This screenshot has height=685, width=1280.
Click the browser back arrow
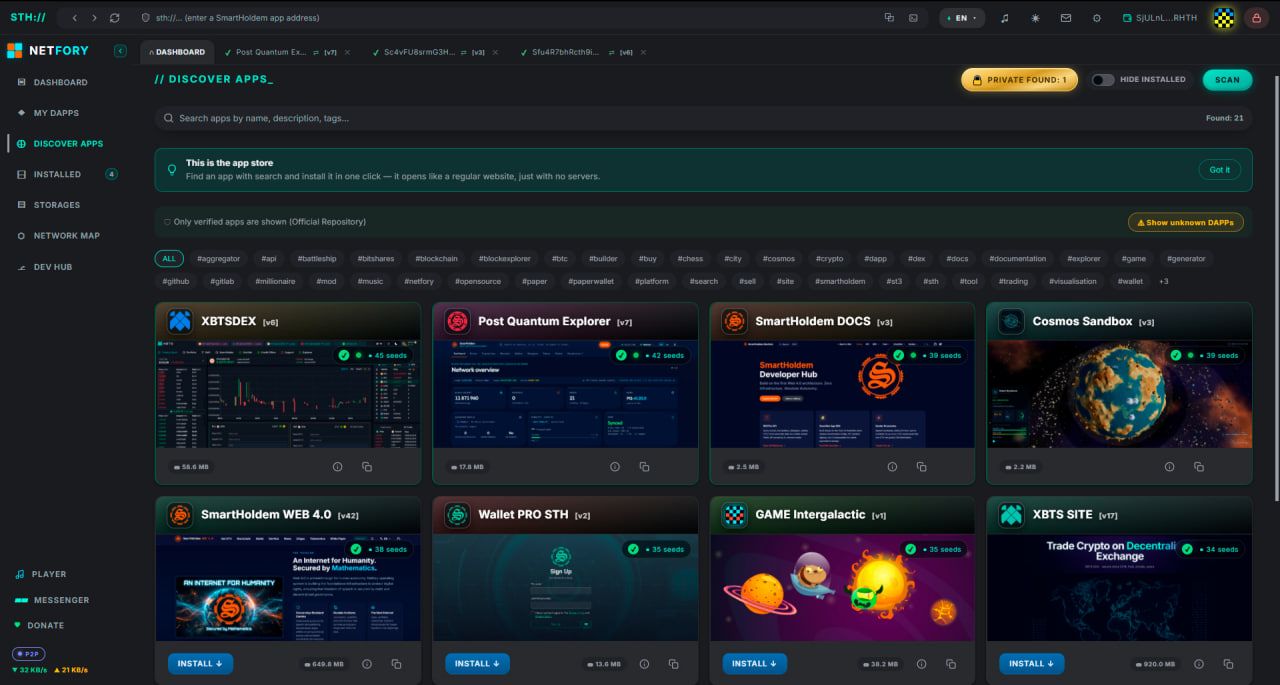point(75,18)
